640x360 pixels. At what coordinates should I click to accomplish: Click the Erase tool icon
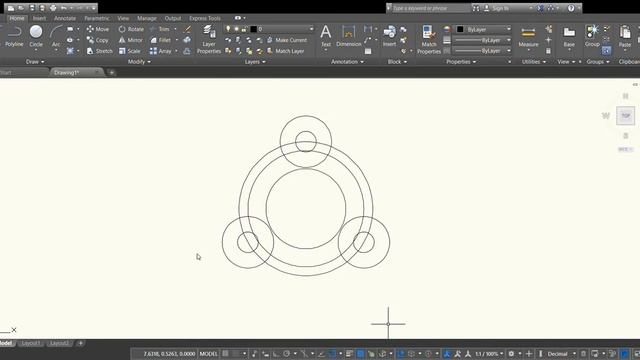[x=187, y=29]
